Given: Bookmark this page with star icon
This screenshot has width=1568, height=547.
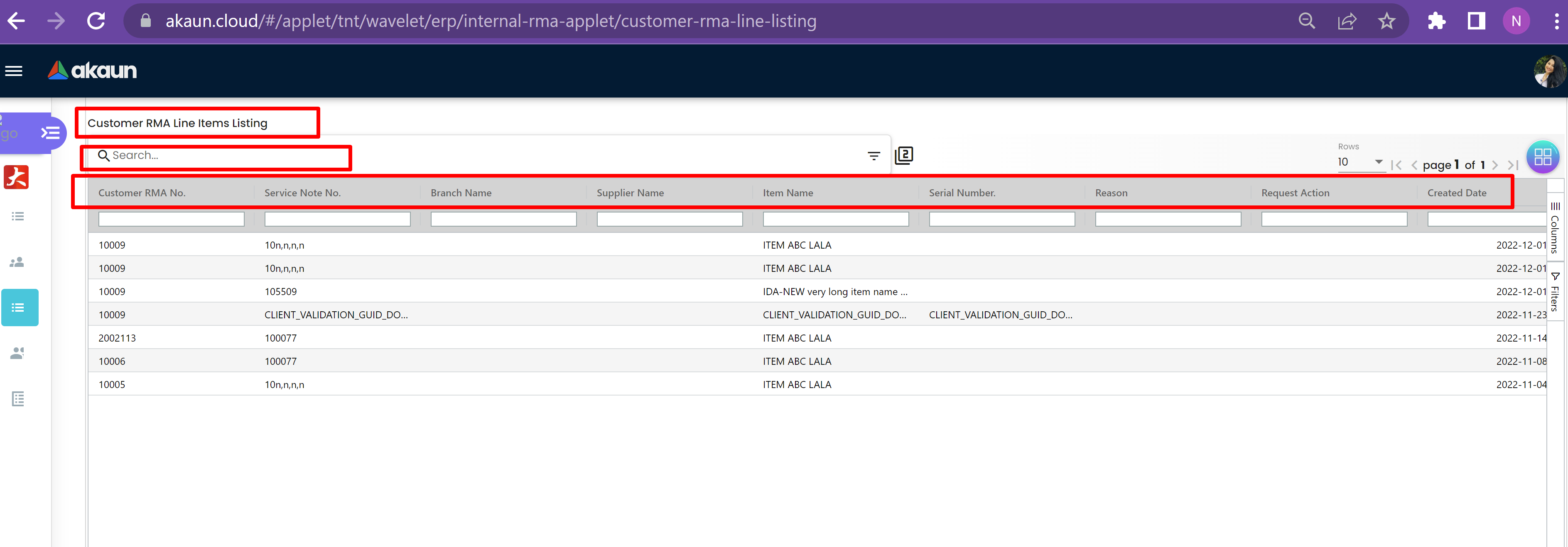Looking at the screenshot, I should coord(1386,21).
